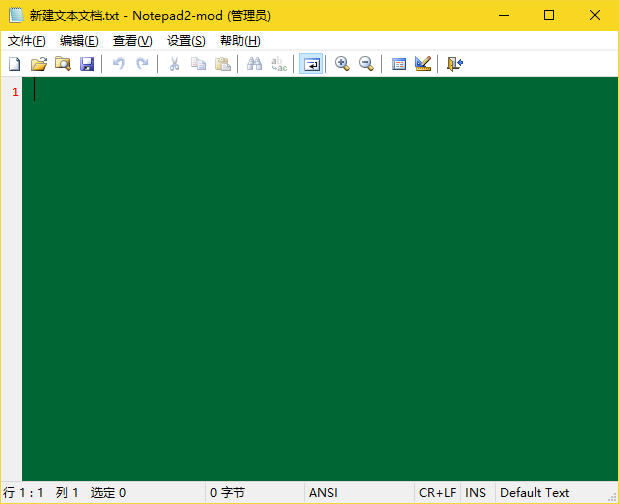Zoom out with the minus magnifier
The image size is (619, 504).
coord(366,64)
